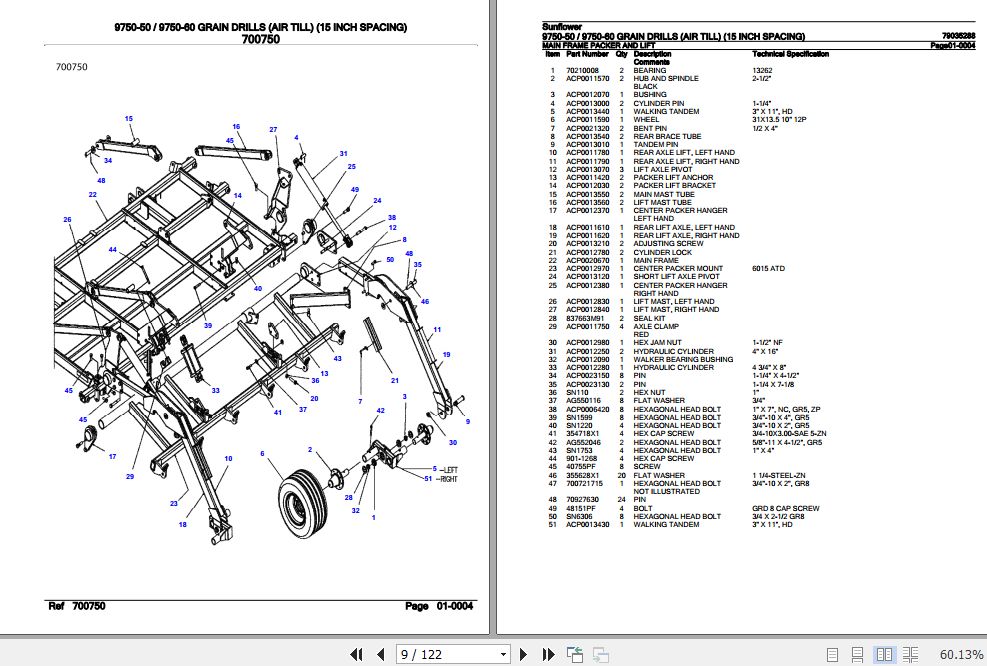Click the Part Number column header
This screenshot has width=987, height=666.
point(587,54)
